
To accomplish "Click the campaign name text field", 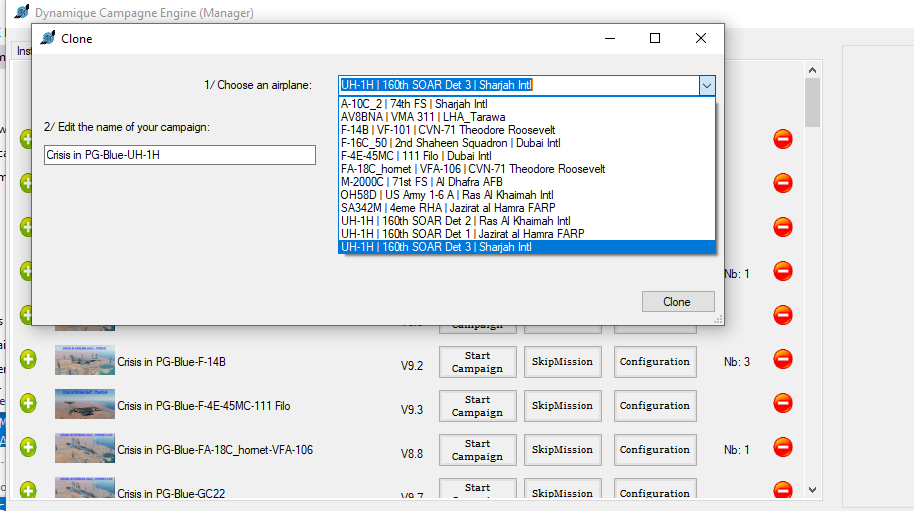I will 180,155.
